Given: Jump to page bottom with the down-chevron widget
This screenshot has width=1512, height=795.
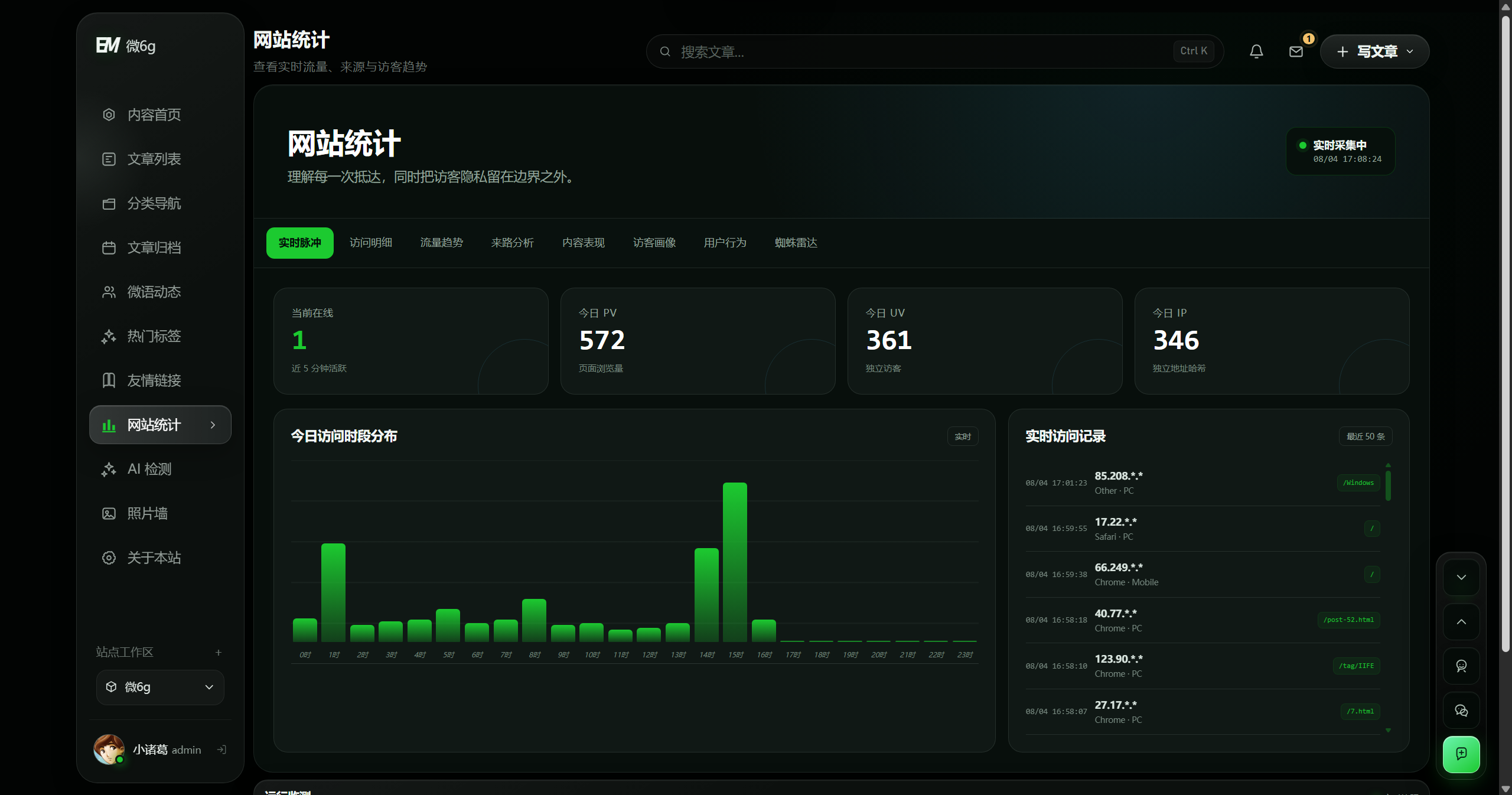Looking at the screenshot, I should tap(1461, 577).
